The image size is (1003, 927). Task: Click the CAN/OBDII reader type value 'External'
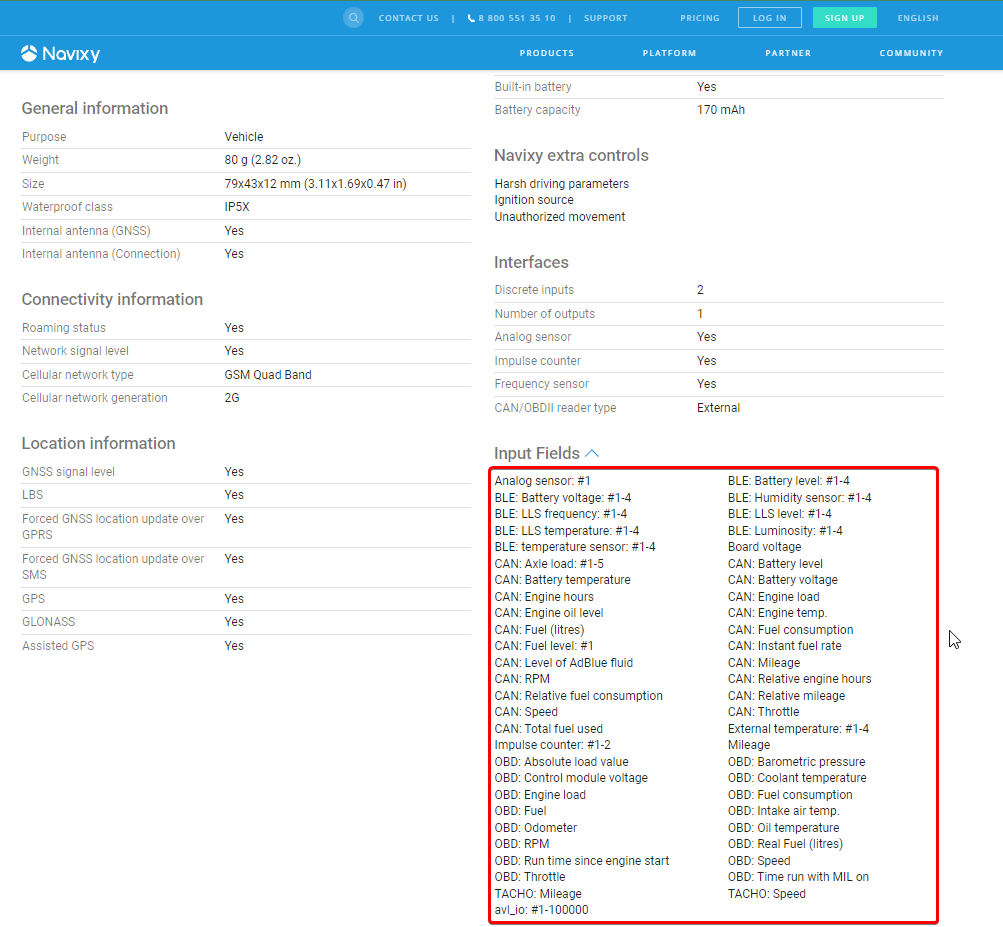tap(718, 408)
